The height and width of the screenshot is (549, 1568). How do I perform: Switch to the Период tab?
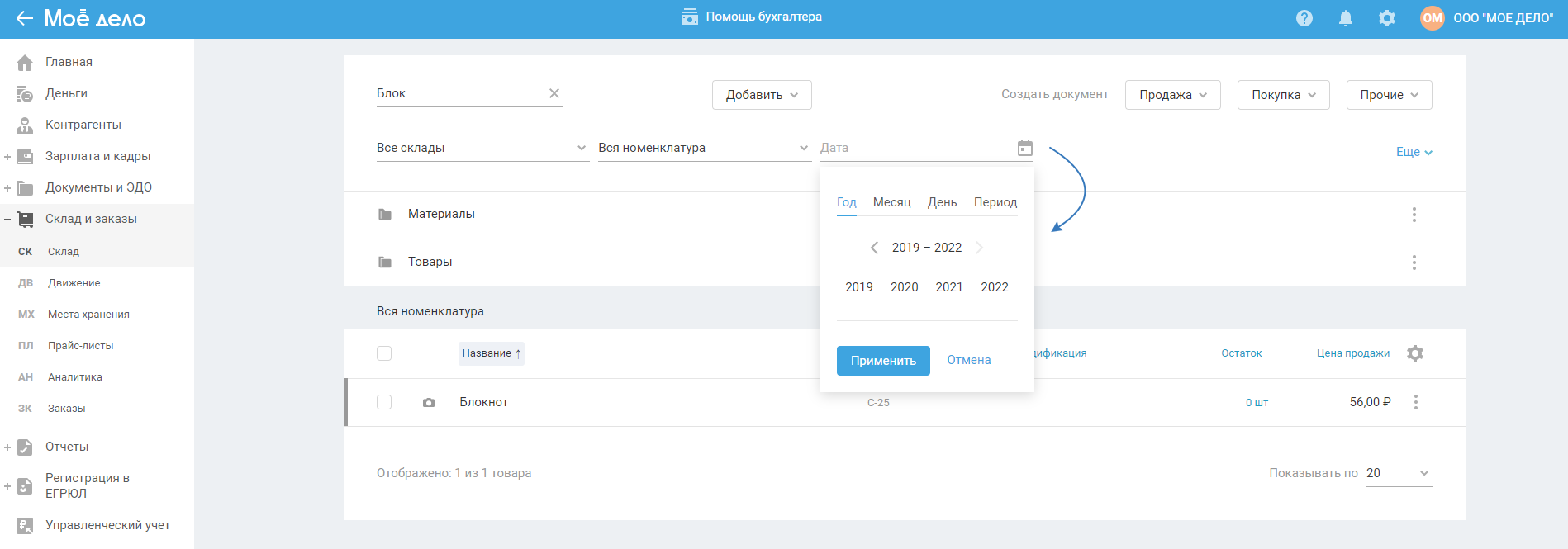pos(995,202)
